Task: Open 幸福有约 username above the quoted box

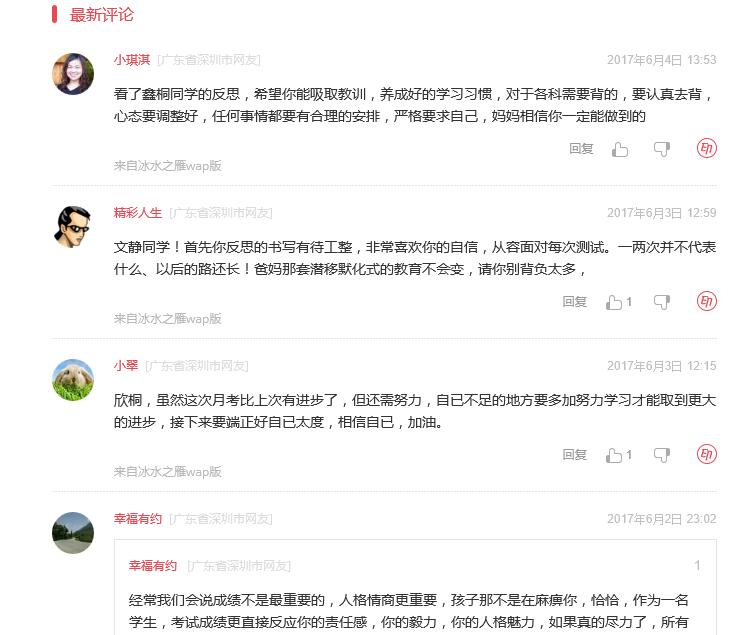Action: (138, 518)
